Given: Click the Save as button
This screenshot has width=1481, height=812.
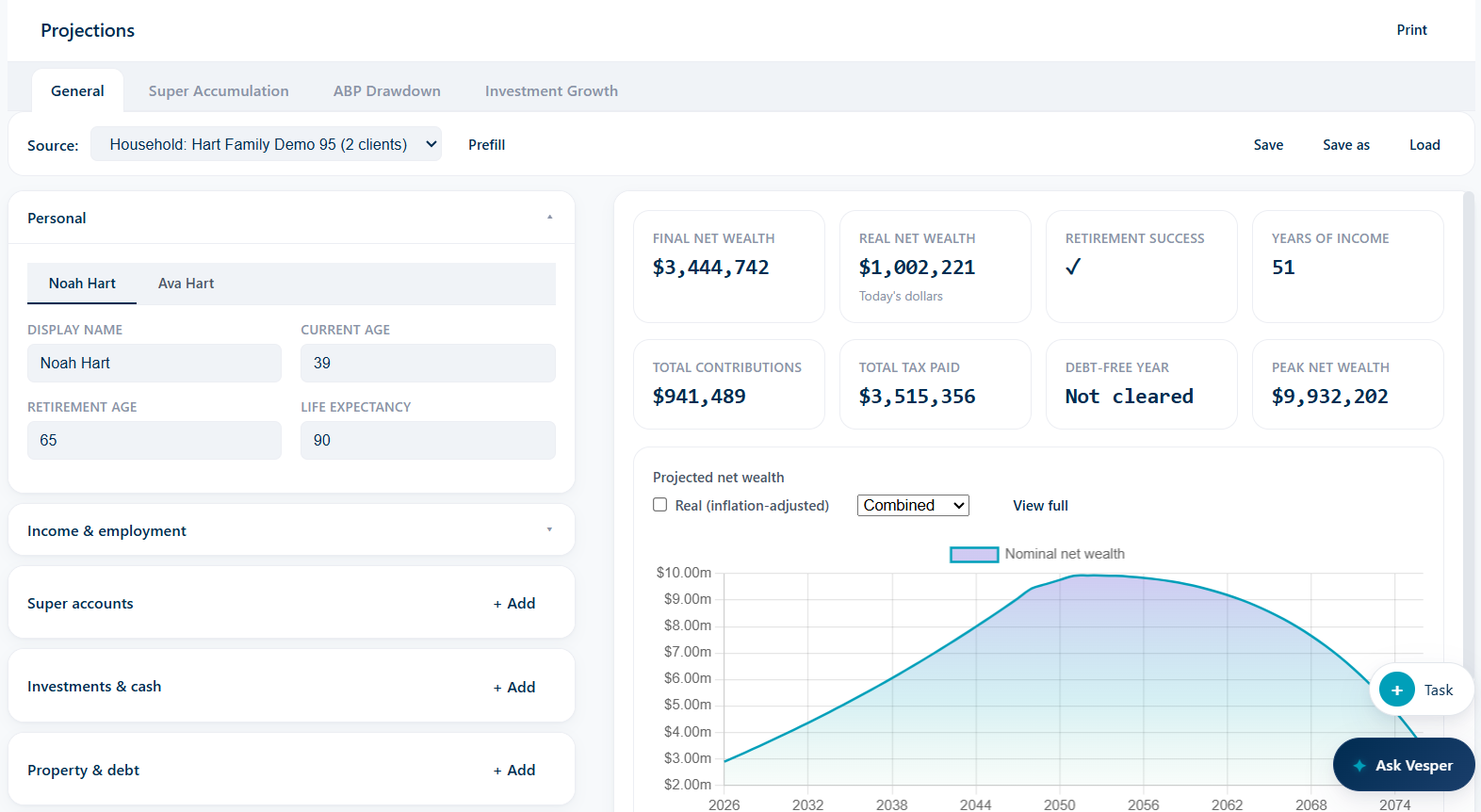Looking at the screenshot, I should (1346, 144).
